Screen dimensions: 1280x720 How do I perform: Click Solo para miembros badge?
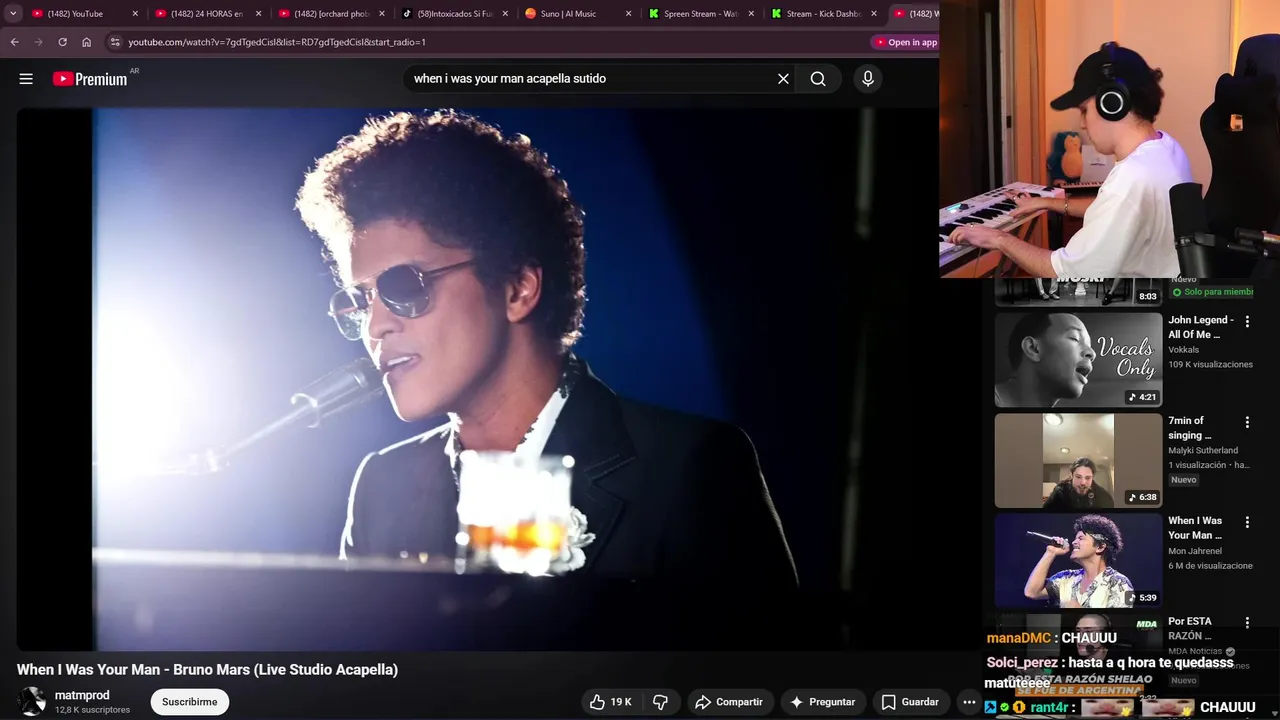pyautogui.click(x=1212, y=292)
